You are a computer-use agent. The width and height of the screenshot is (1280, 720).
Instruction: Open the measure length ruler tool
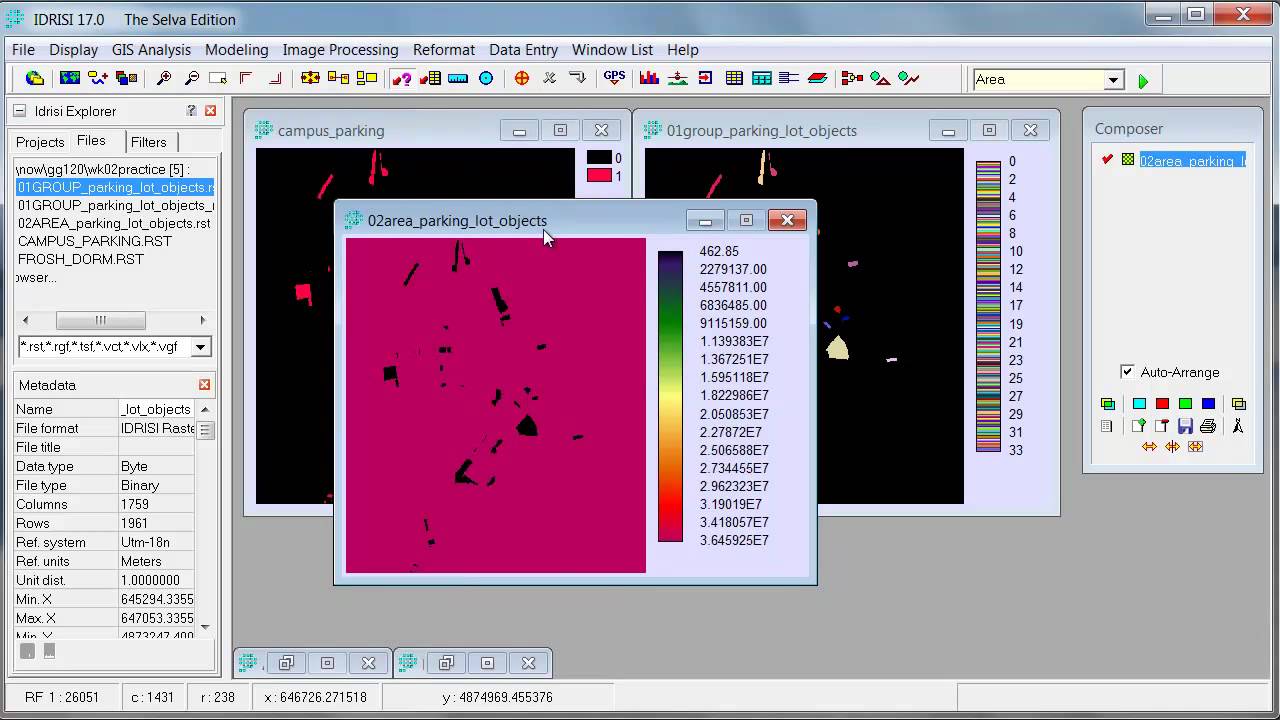(458, 78)
